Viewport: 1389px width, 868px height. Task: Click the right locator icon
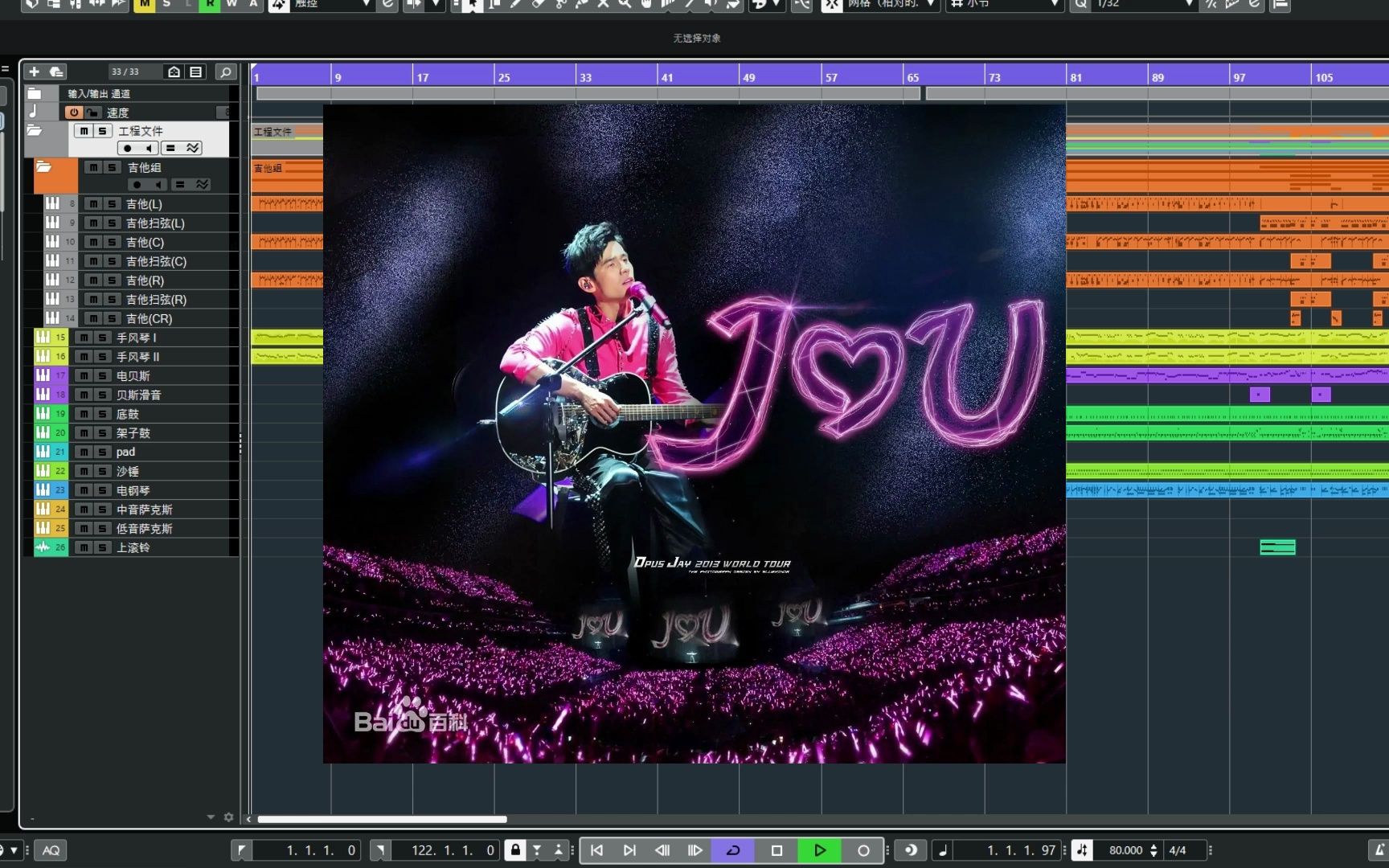[380, 850]
